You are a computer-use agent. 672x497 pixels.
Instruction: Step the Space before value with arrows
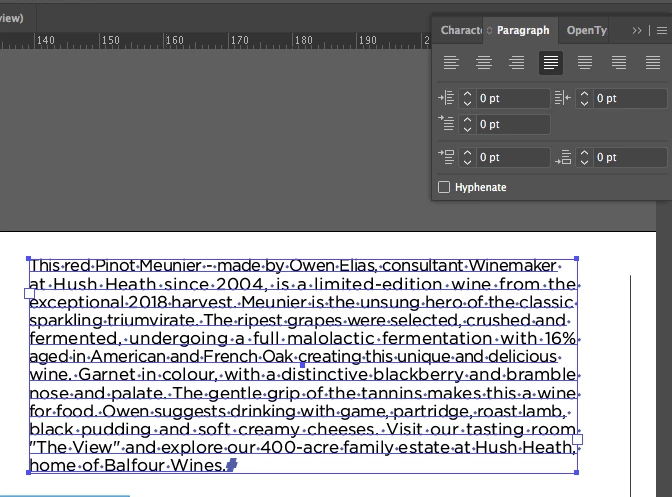[x=467, y=158]
